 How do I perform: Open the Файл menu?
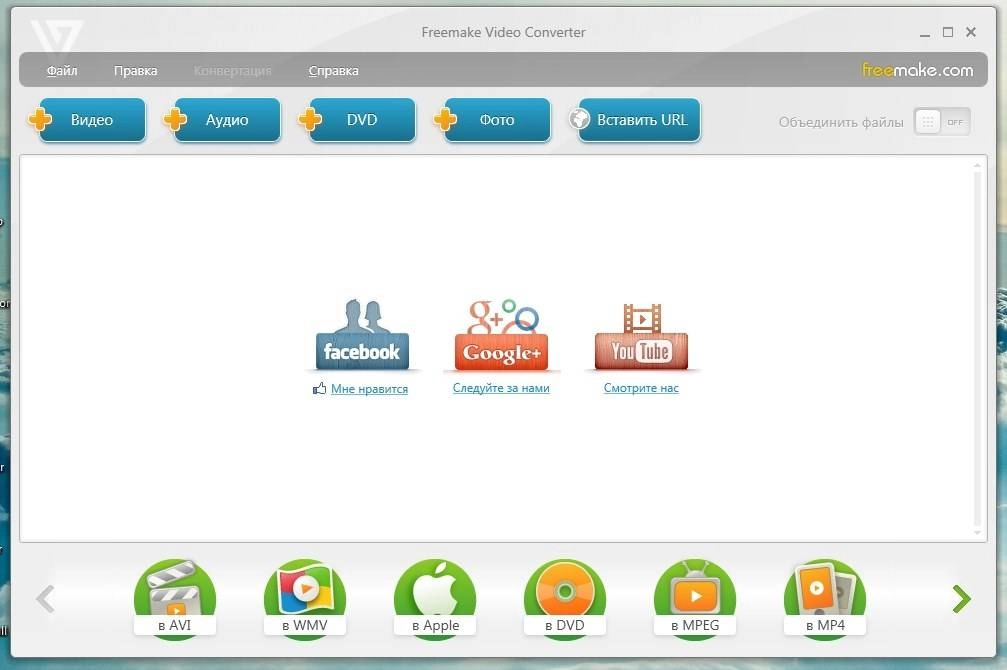(x=62, y=71)
